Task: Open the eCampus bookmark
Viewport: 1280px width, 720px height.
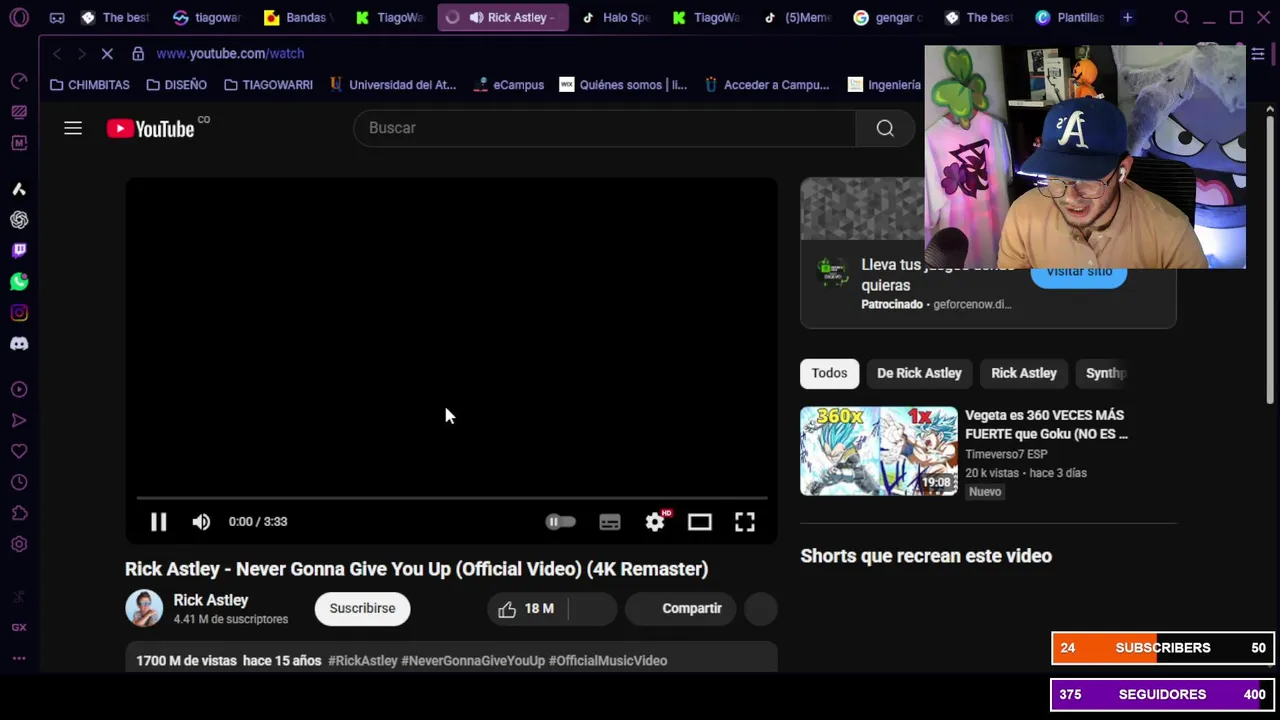Action: click(x=509, y=85)
